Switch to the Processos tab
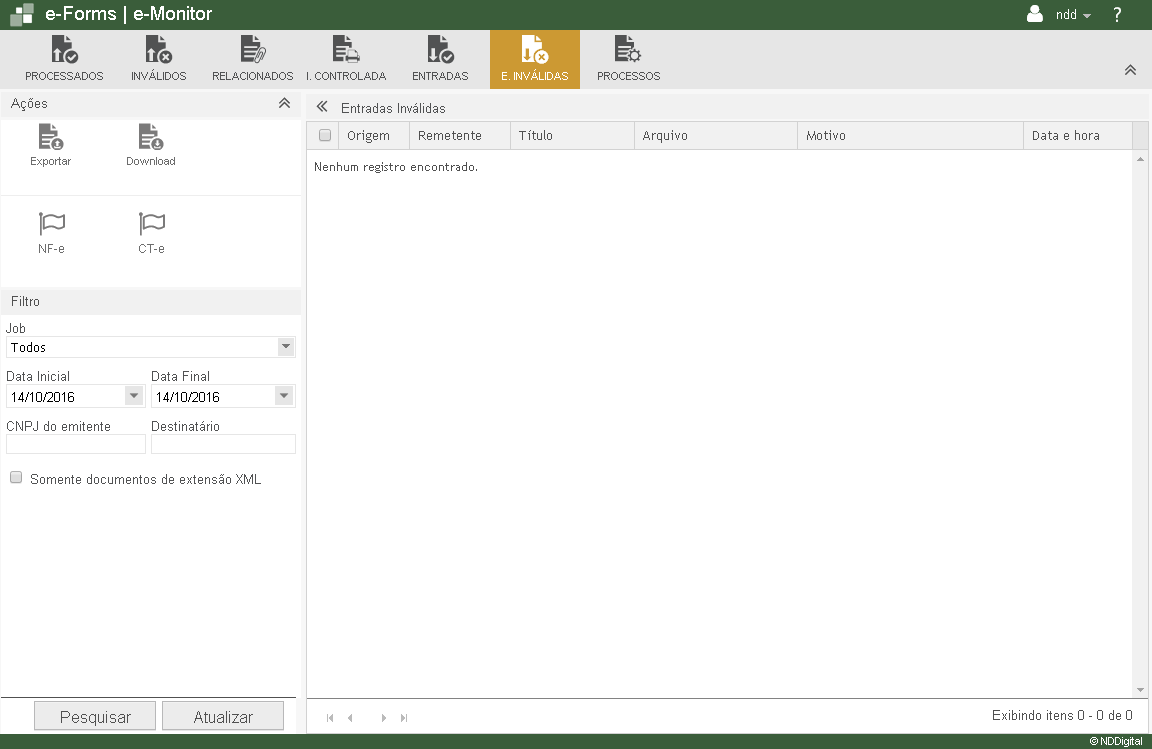Screen dimensions: 1152x749 pos(628,60)
